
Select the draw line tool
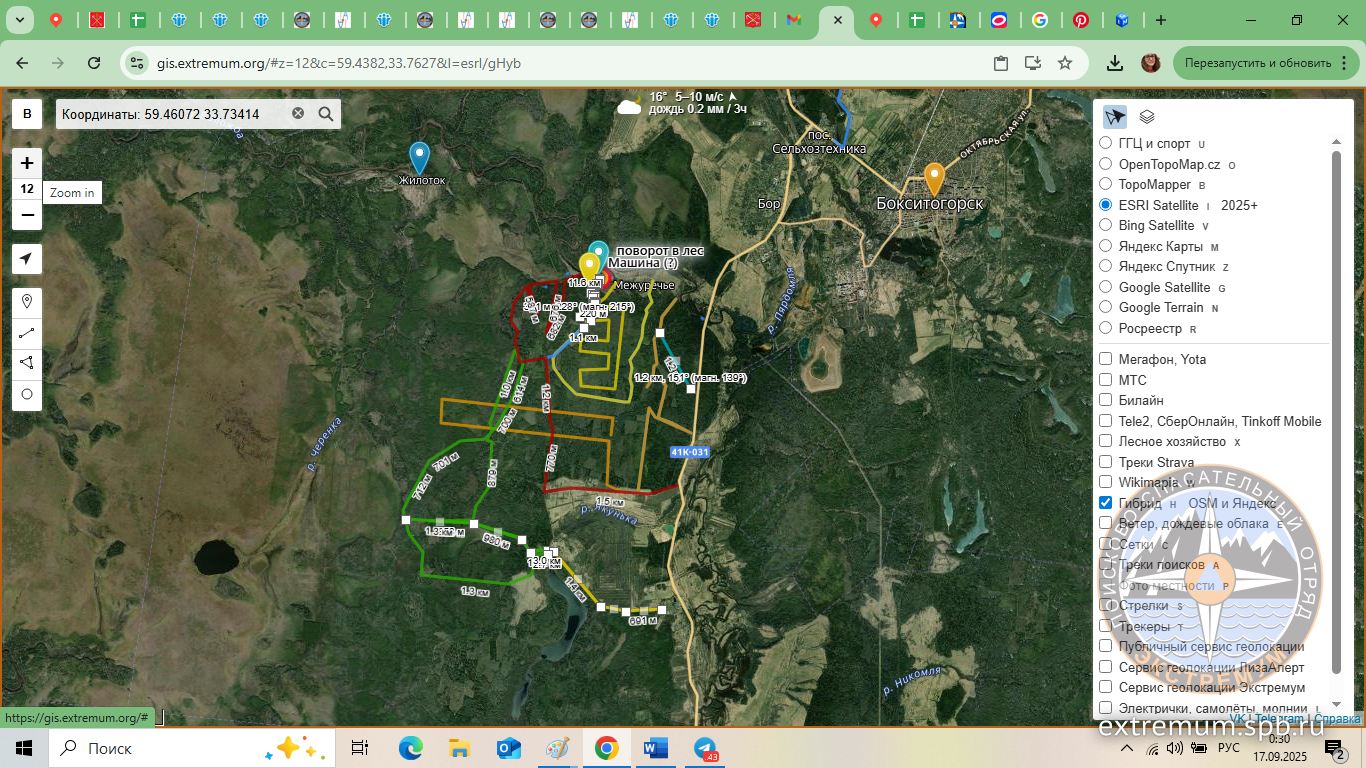(x=27, y=333)
